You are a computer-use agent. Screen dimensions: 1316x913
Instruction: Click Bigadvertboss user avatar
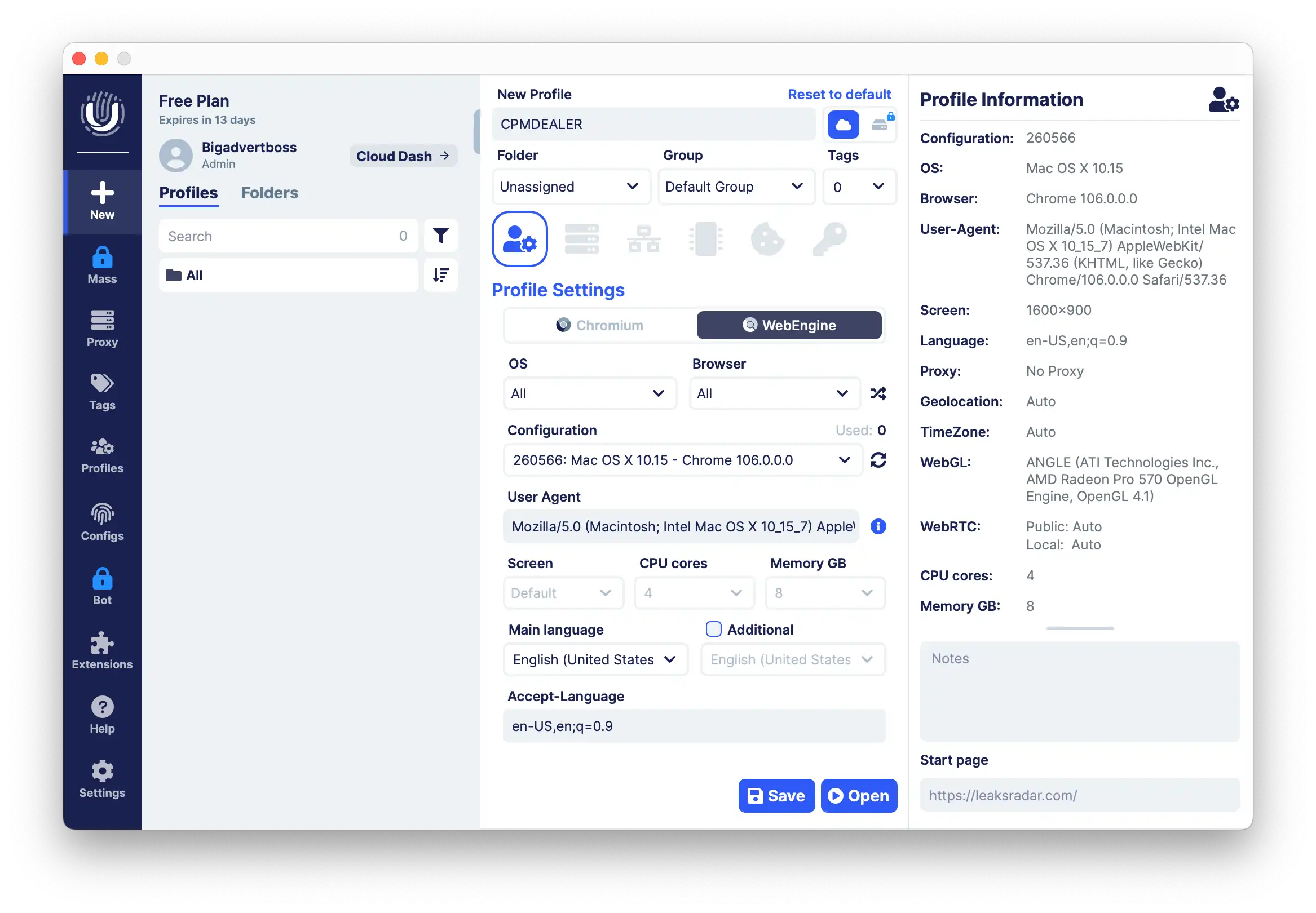tap(176, 156)
